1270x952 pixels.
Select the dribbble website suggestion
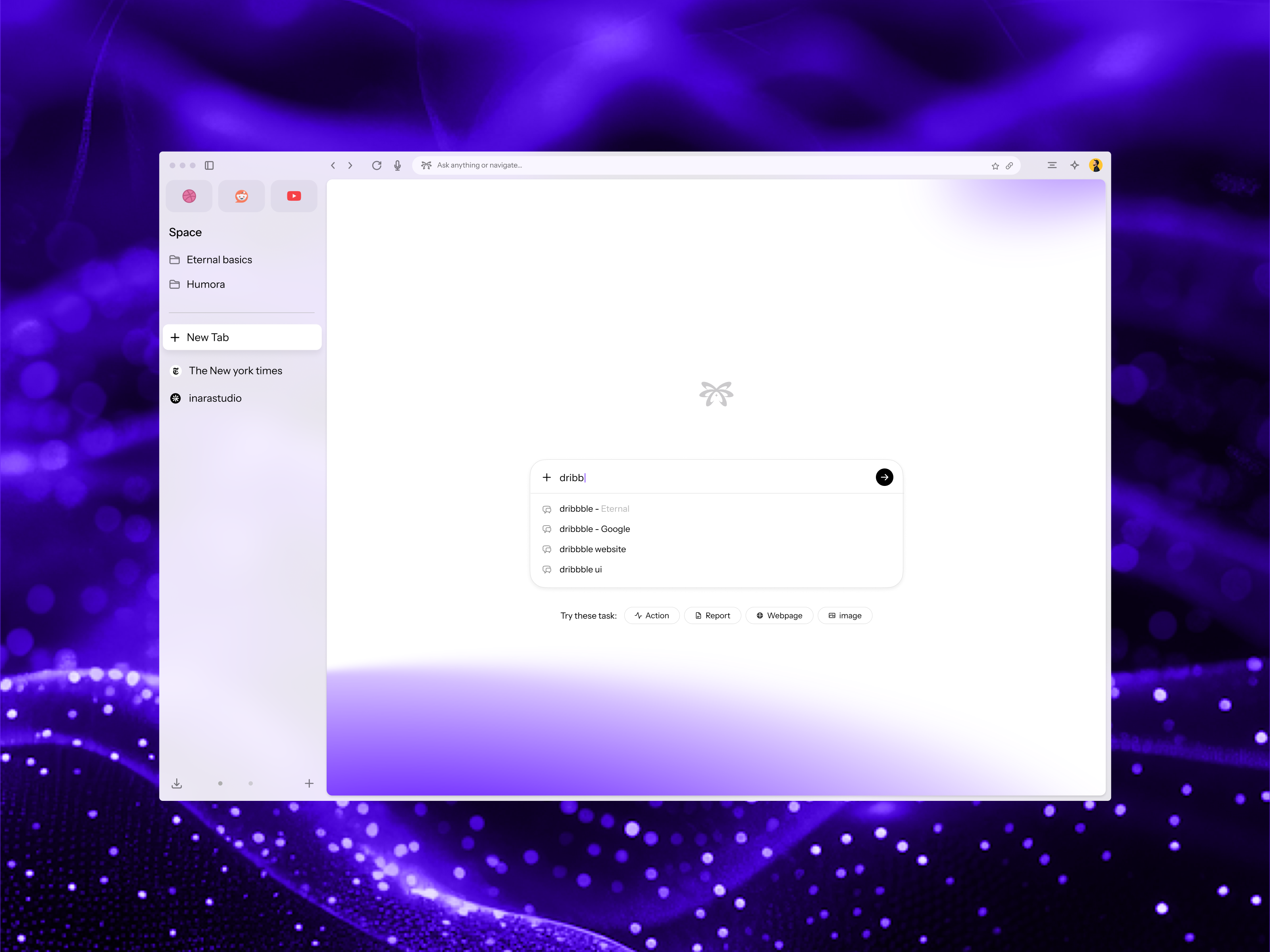[x=593, y=549]
